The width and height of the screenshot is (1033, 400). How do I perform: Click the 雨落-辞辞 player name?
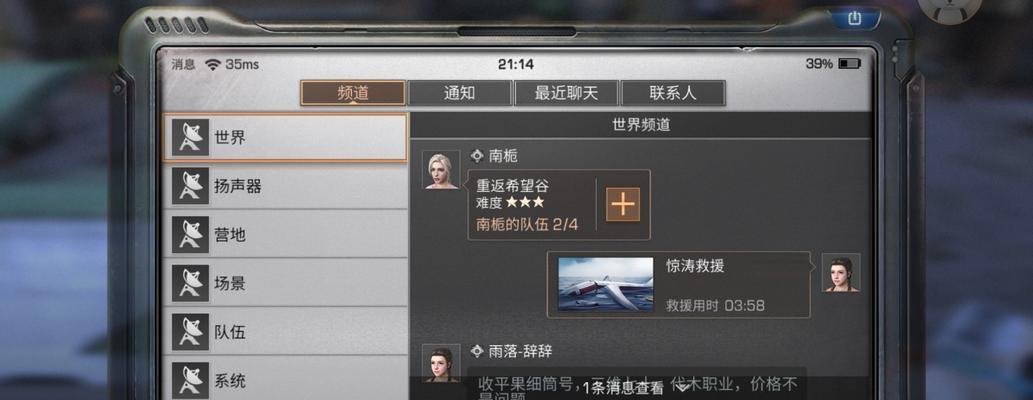point(520,351)
